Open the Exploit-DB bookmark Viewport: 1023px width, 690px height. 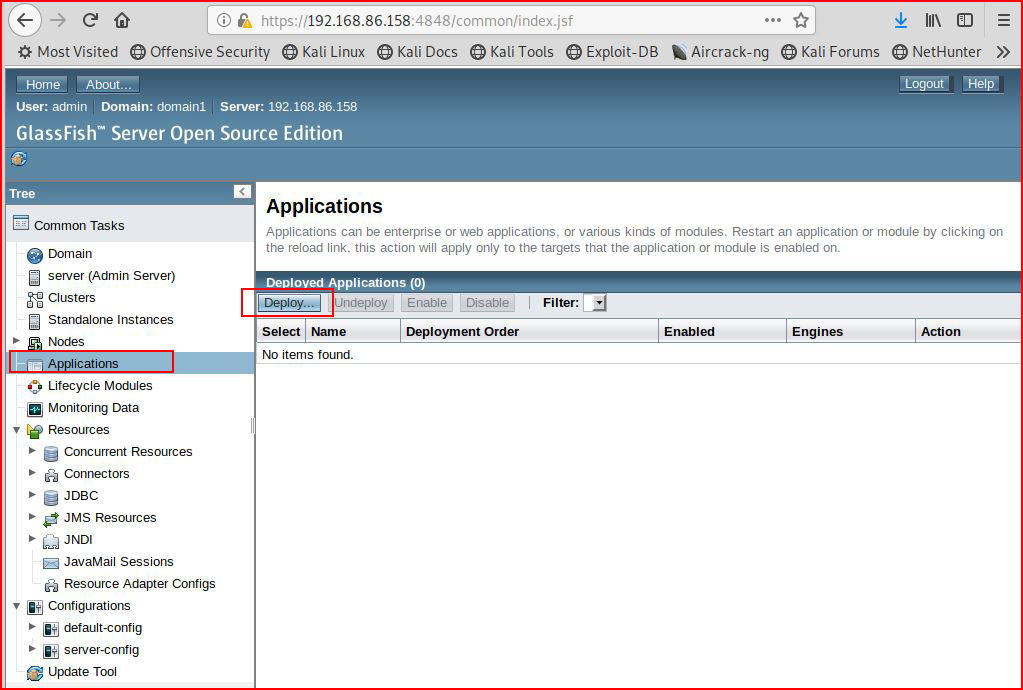pyautogui.click(x=613, y=52)
